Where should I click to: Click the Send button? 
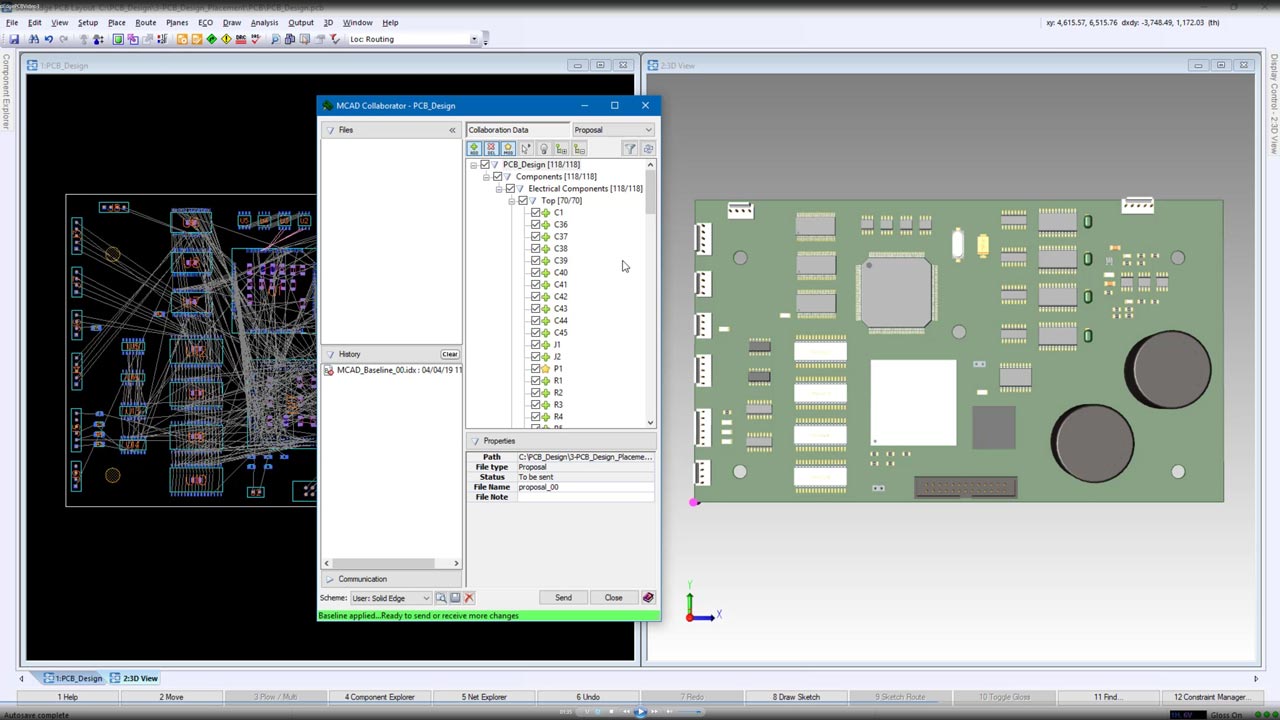tap(563, 598)
